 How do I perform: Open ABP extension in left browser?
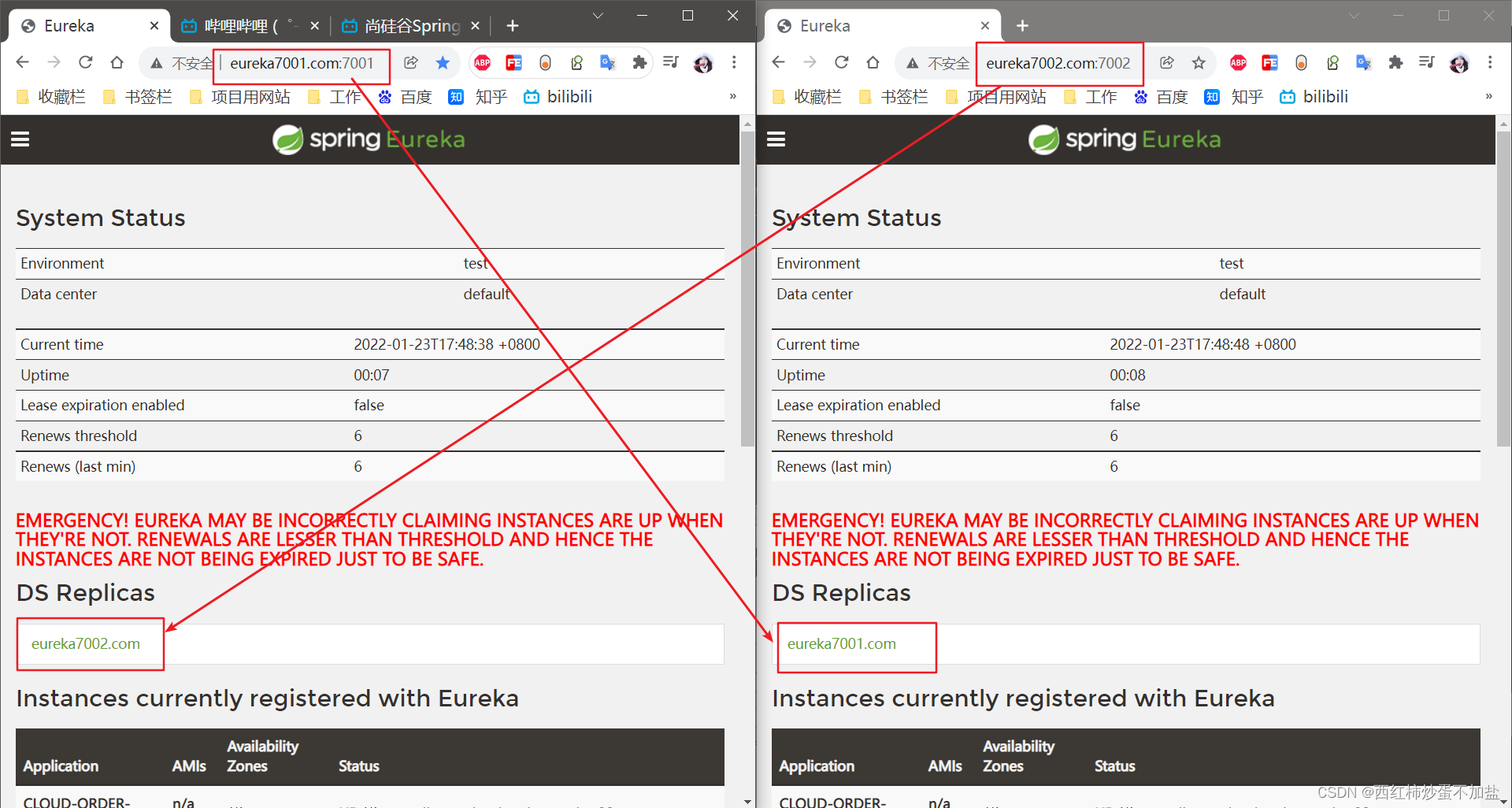pos(483,62)
